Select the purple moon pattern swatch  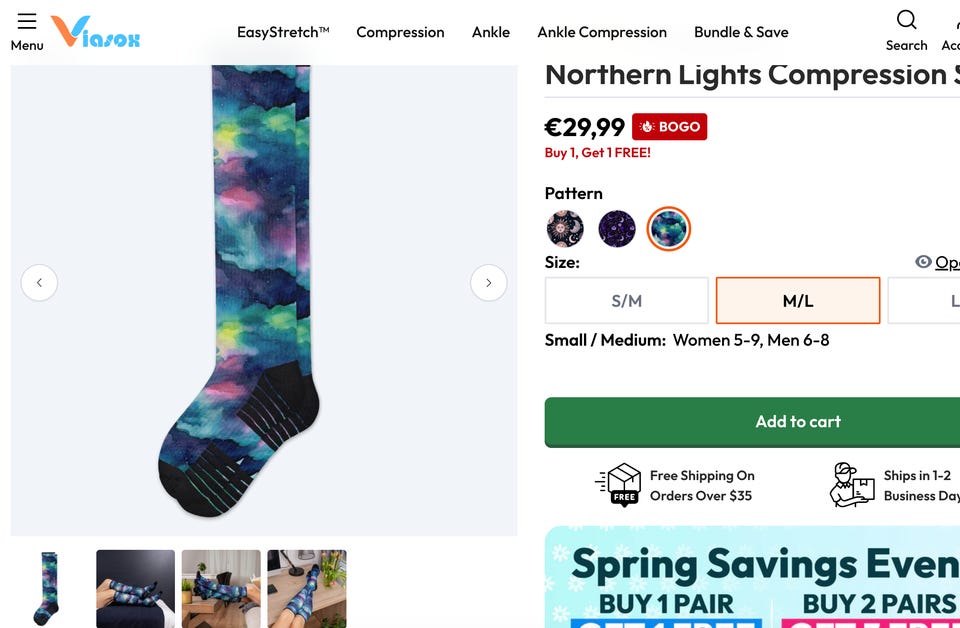[x=617, y=229]
